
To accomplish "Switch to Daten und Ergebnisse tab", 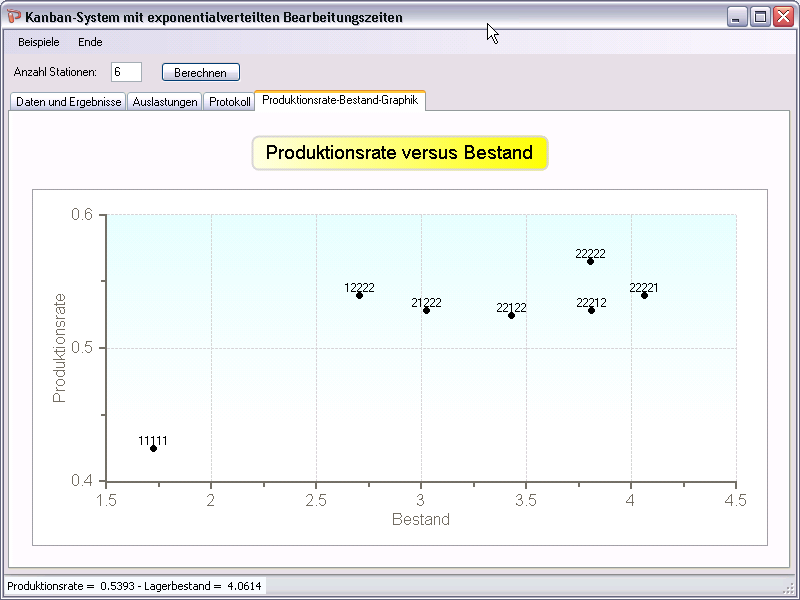I will [x=68, y=102].
